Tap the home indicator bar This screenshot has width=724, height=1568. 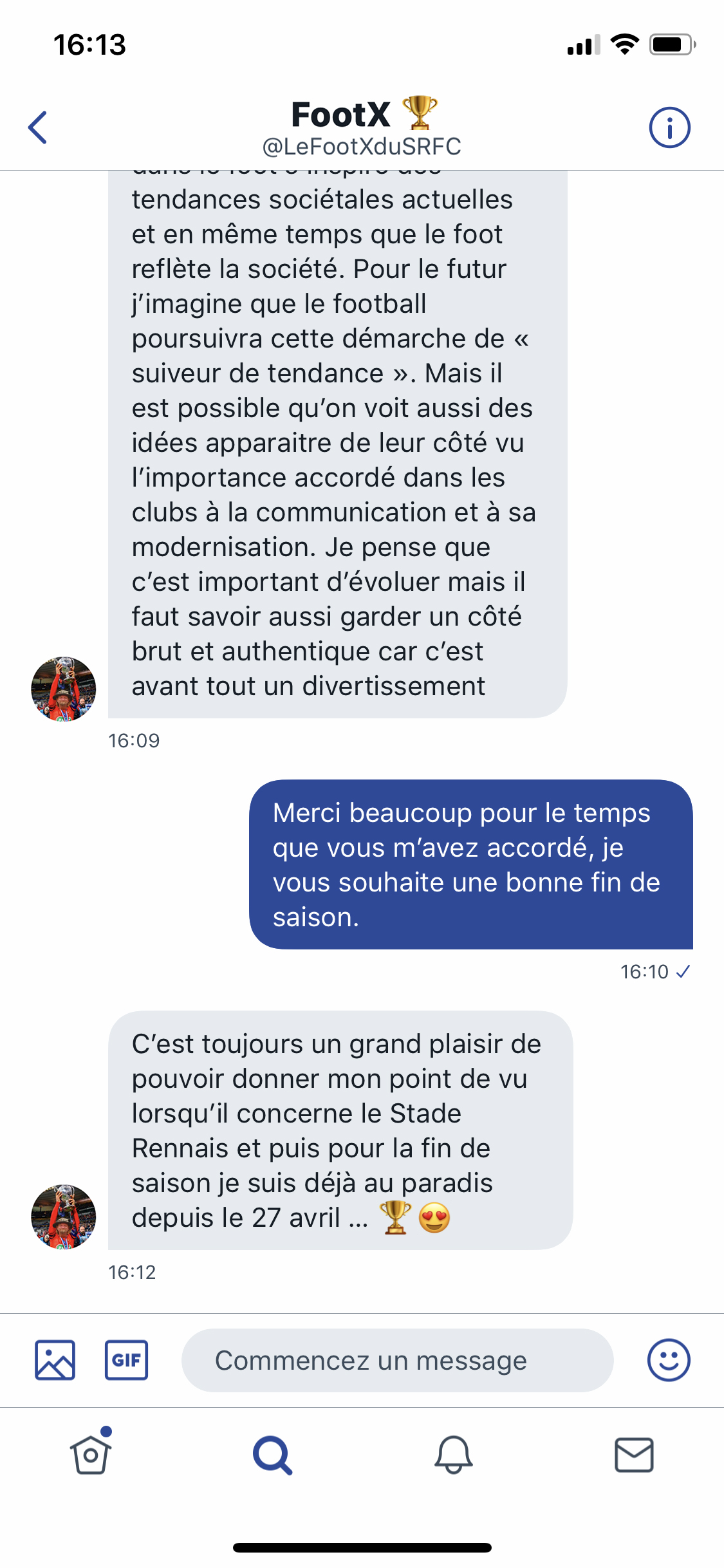[x=362, y=1547]
